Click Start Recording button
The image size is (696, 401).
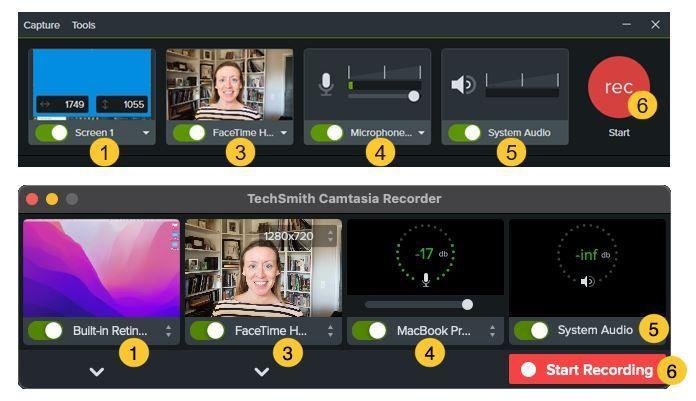(587, 369)
